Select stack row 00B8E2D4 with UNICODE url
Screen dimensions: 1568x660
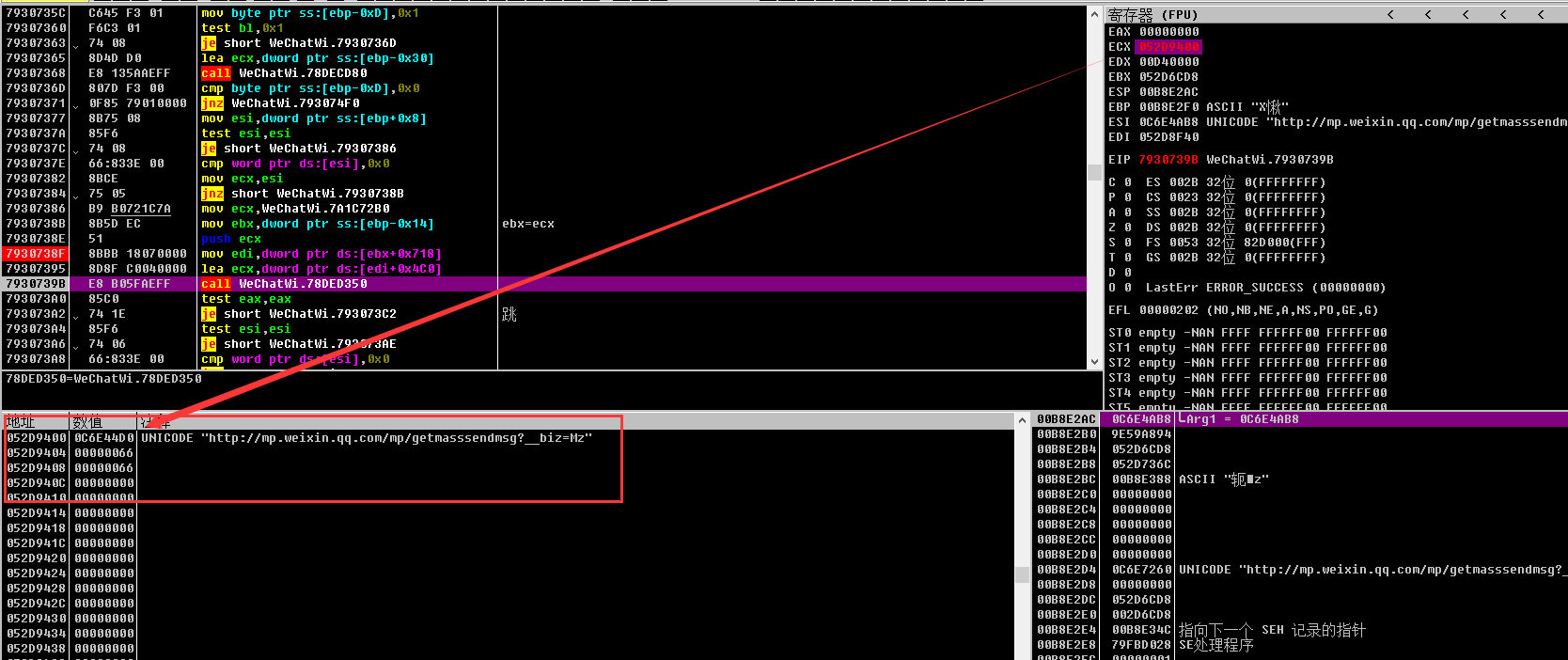(1300, 570)
